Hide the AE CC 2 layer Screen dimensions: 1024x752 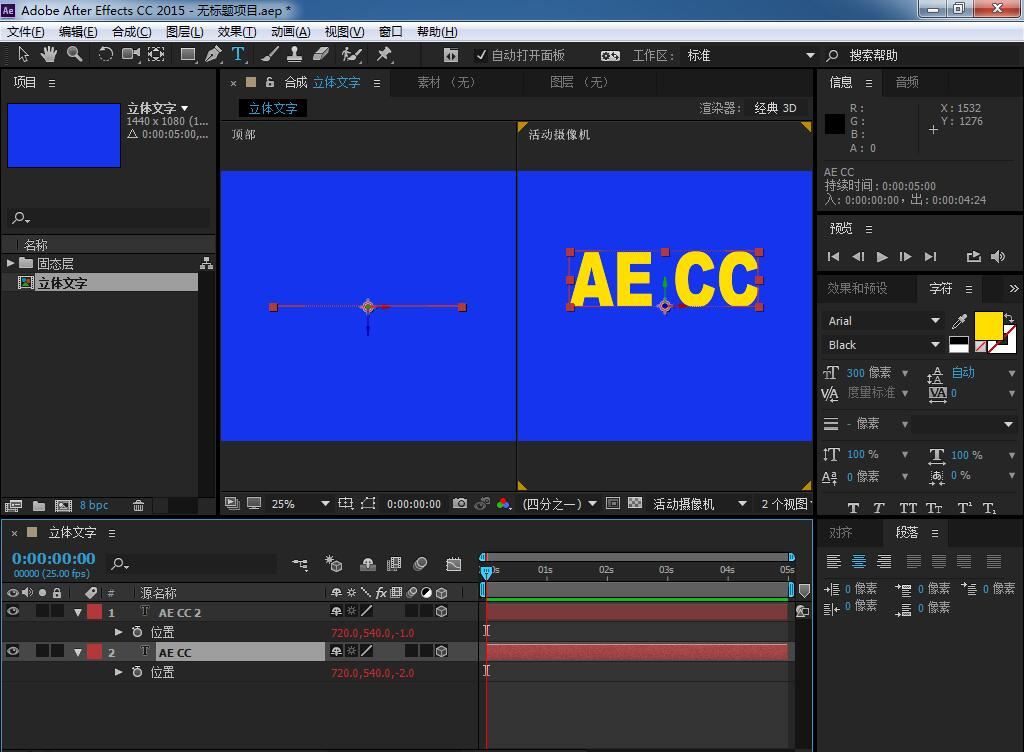pyautogui.click(x=12, y=612)
